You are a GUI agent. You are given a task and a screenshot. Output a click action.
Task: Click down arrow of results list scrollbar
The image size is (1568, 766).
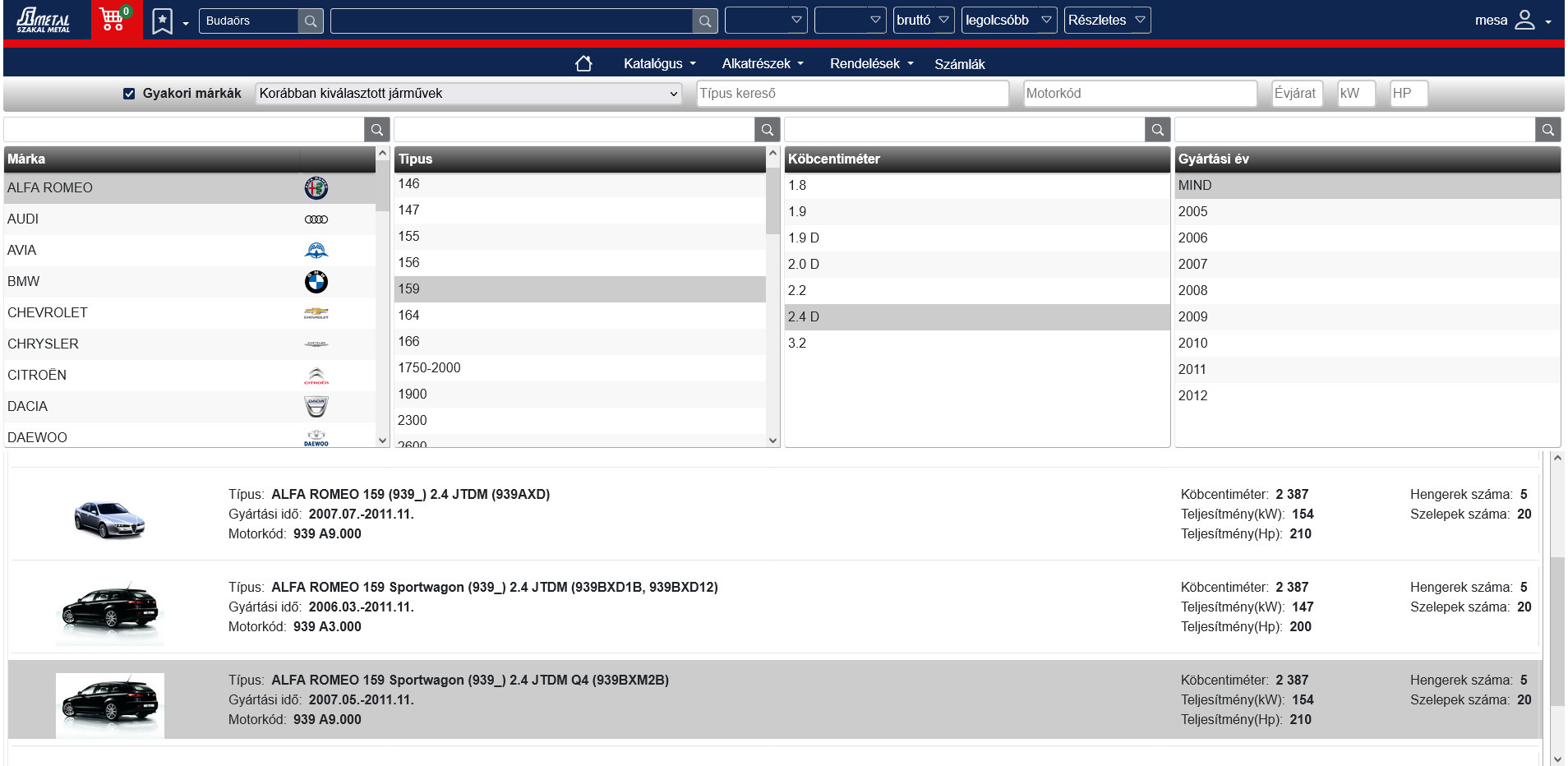coord(1556,759)
